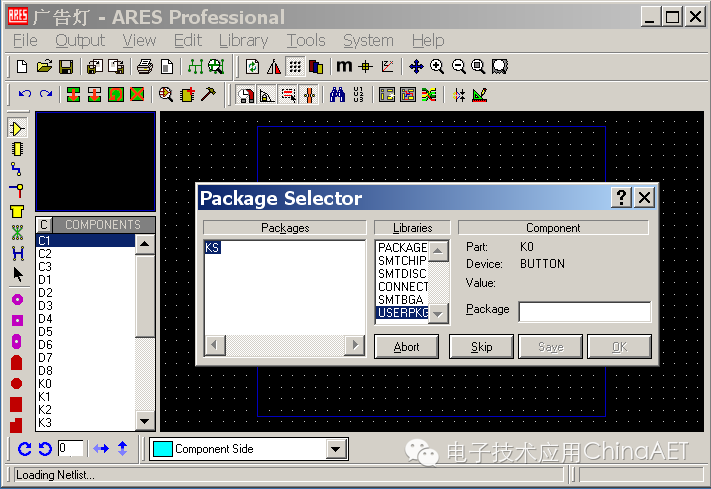711x489 pixels.
Task: Select the USERPKG library
Action: point(402,313)
